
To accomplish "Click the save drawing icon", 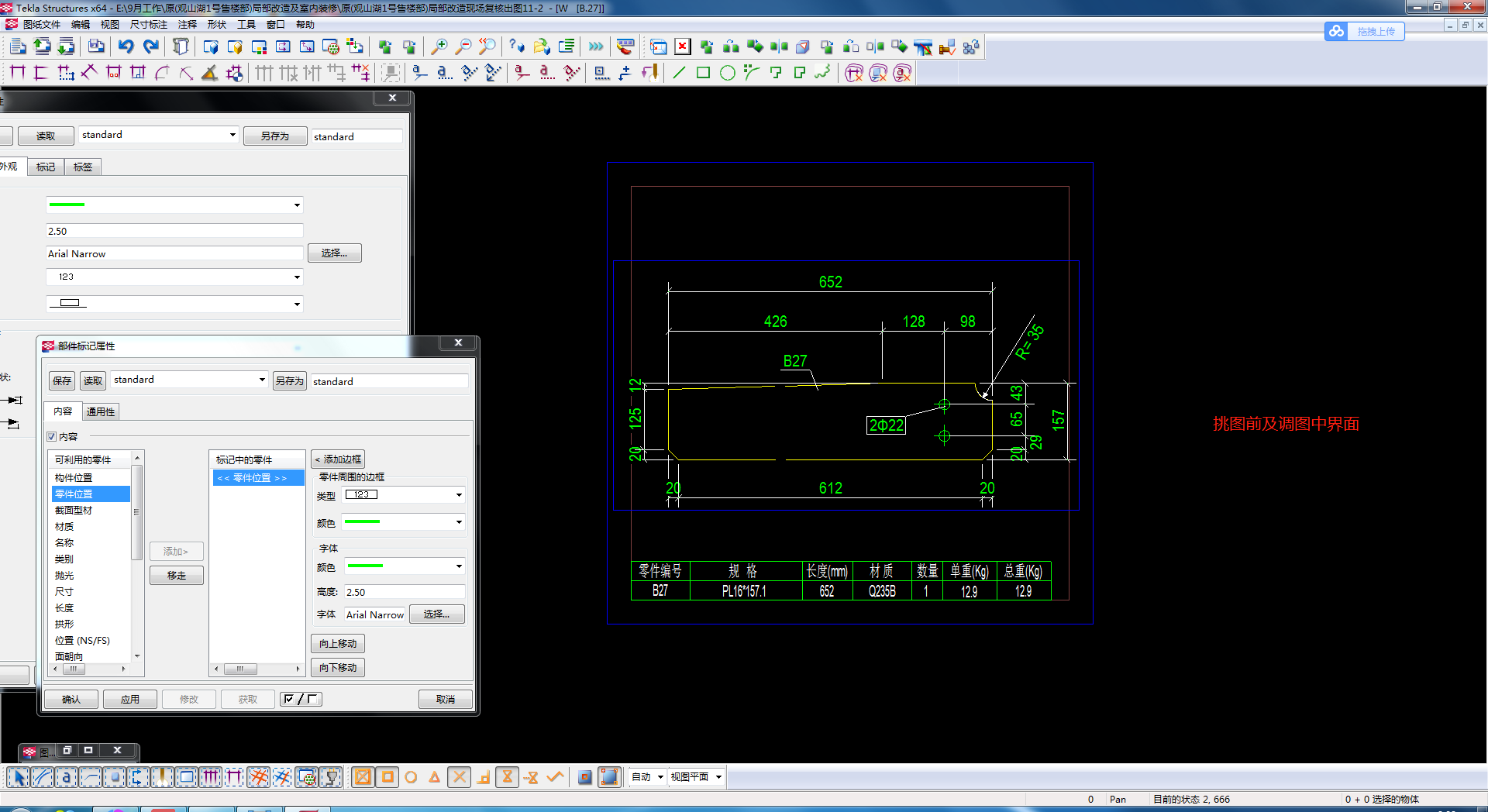I will pos(96,46).
